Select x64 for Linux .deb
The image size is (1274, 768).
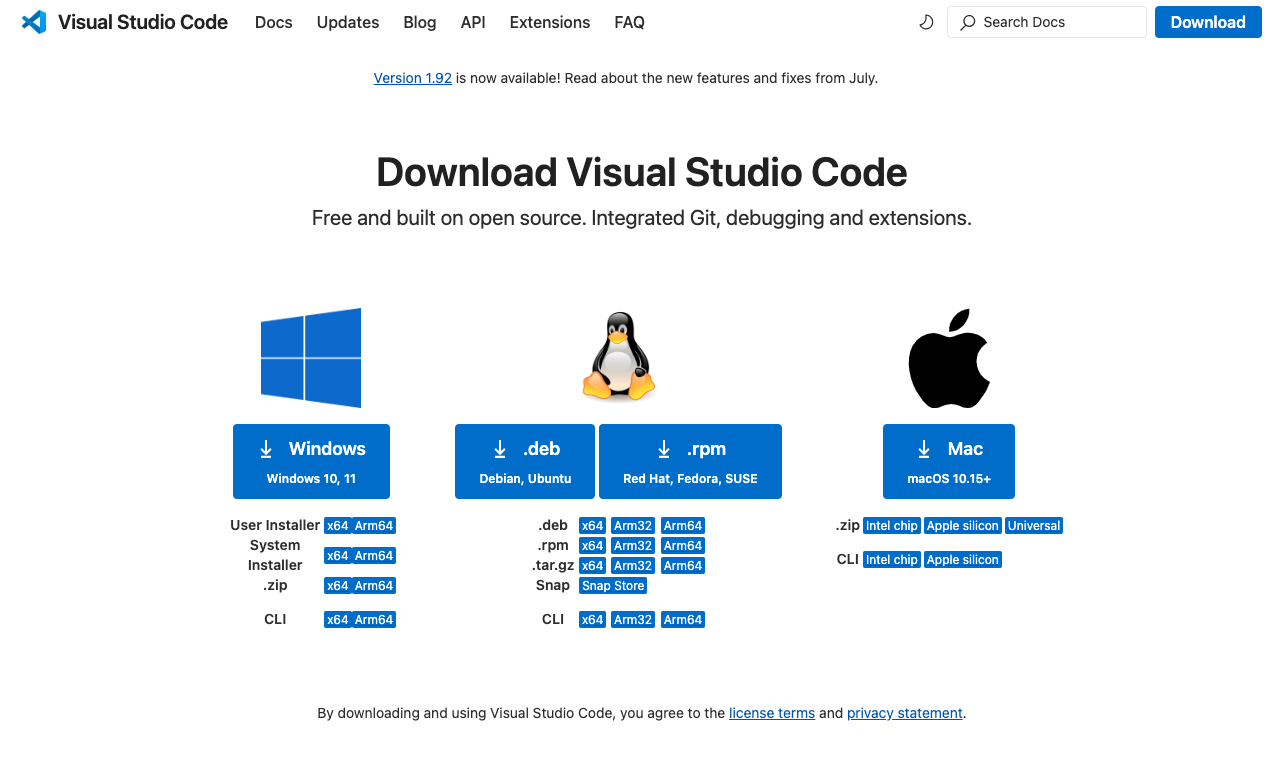(593, 526)
